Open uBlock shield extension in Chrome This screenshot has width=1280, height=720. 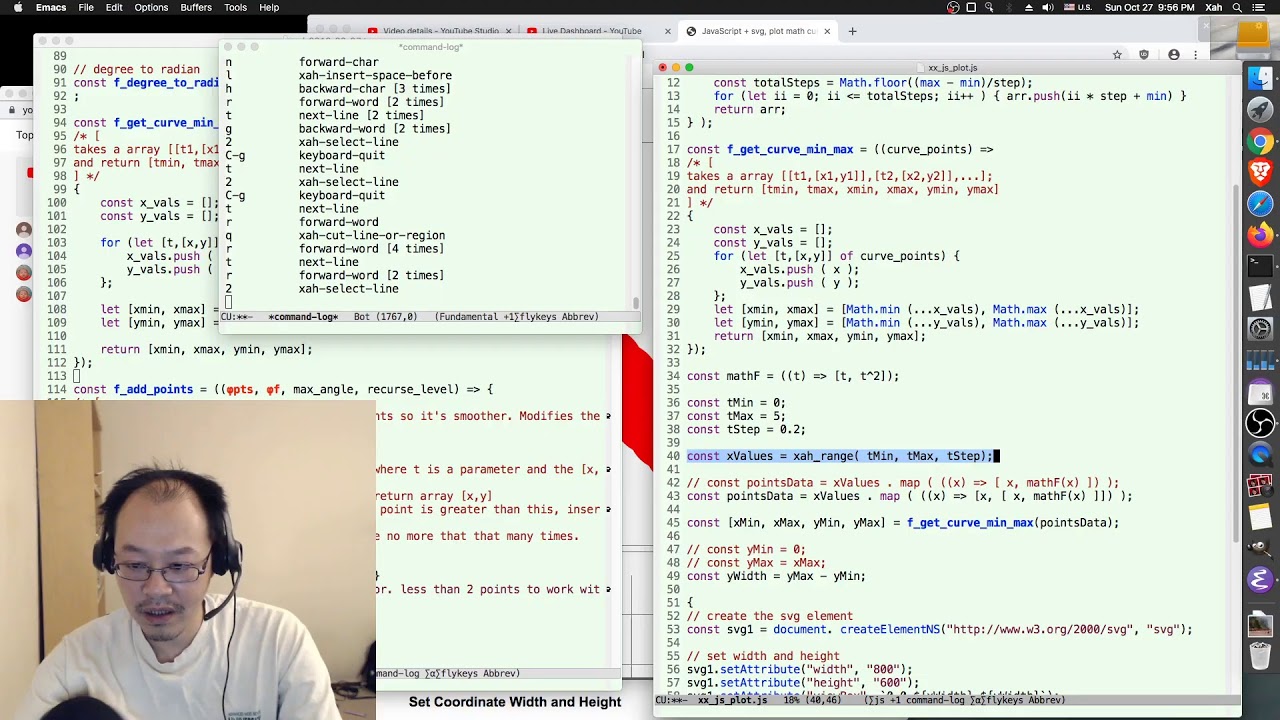point(1146,54)
